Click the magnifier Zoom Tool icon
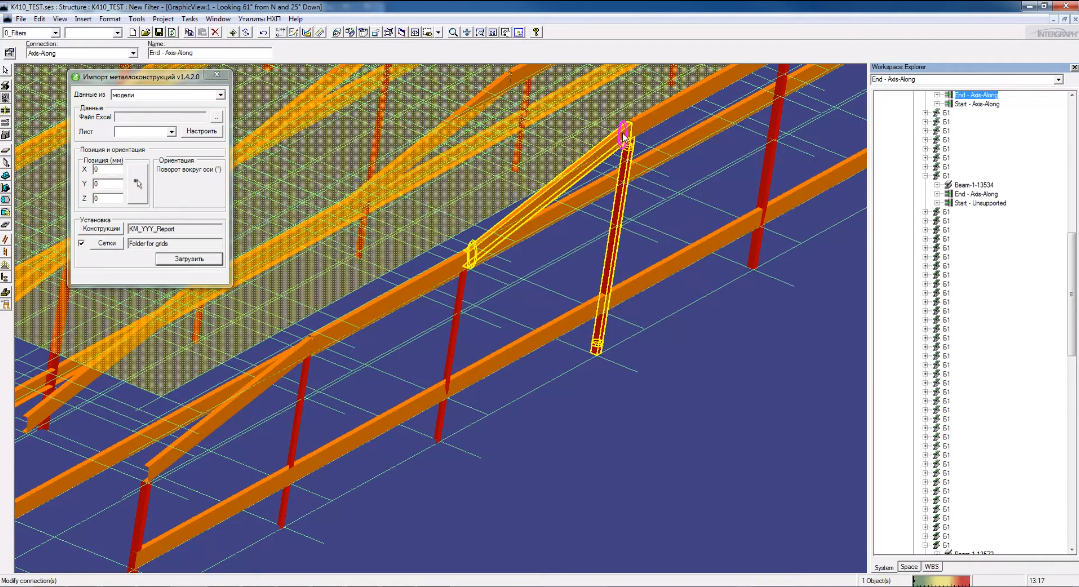Image resolution: width=1079 pixels, height=587 pixels. click(x=453, y=32)
